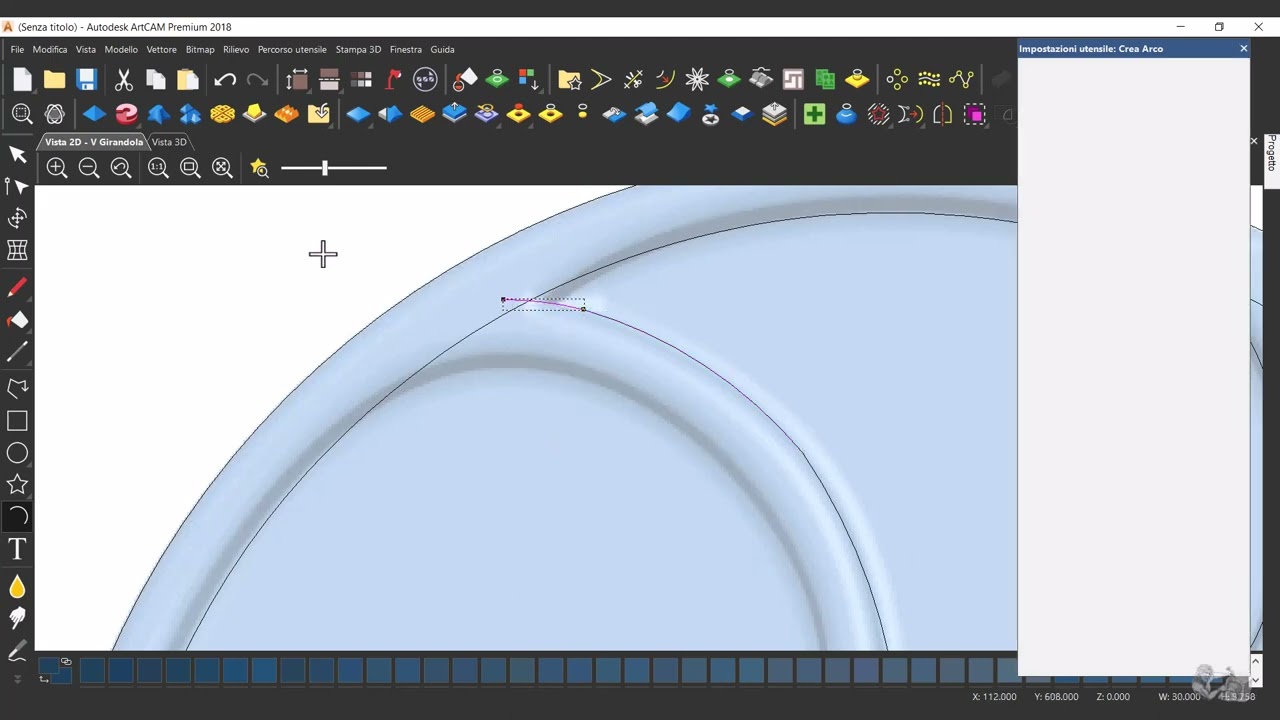Open the model resize tool
Image resolution: width=1280 pixels, height=720 pixels.
297,80
